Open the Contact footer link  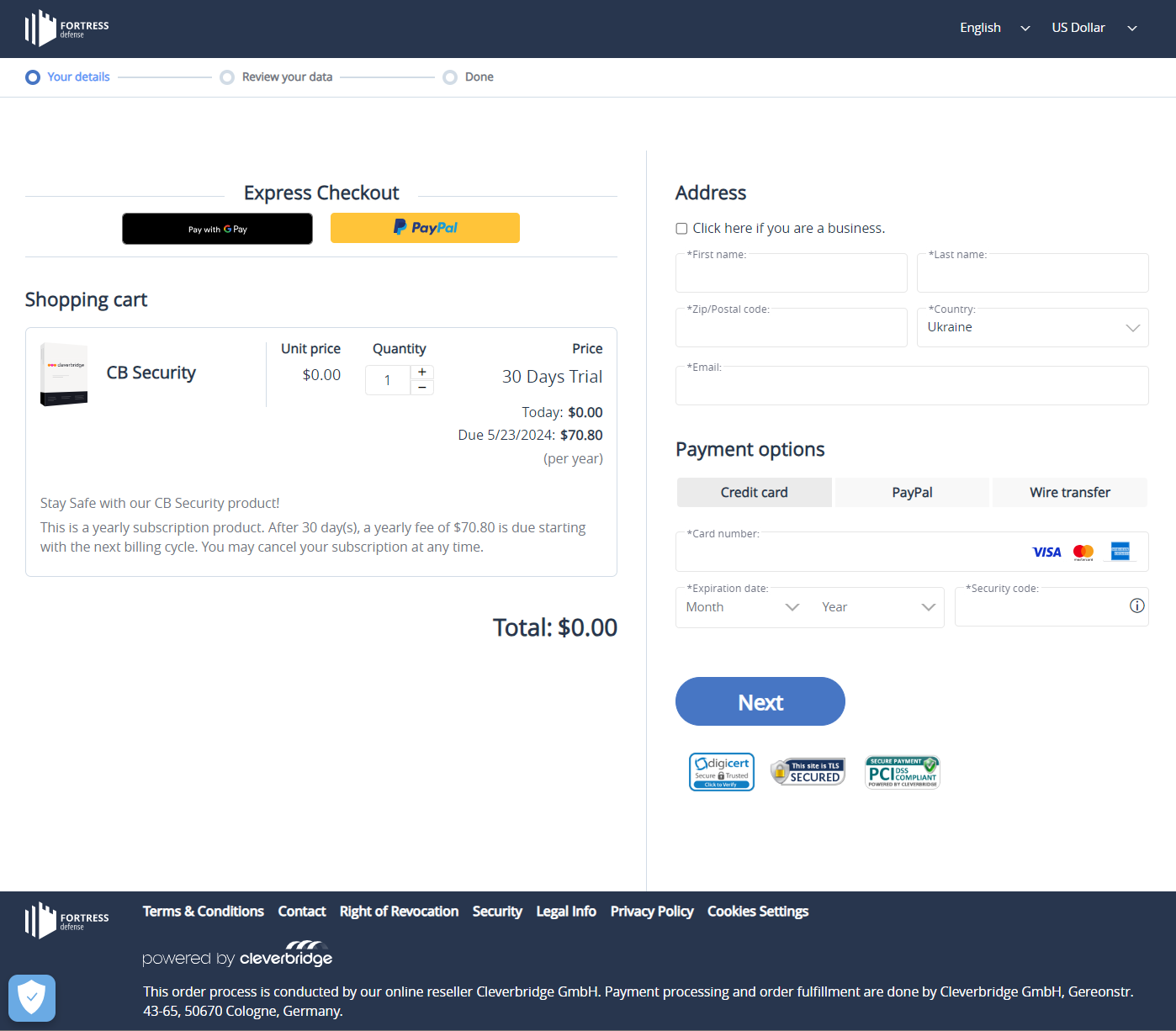pos(302,912)
